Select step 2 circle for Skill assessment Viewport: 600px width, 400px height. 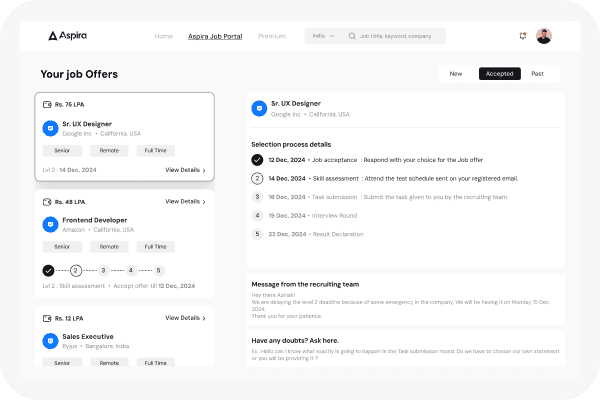click(x=257, y=178)
